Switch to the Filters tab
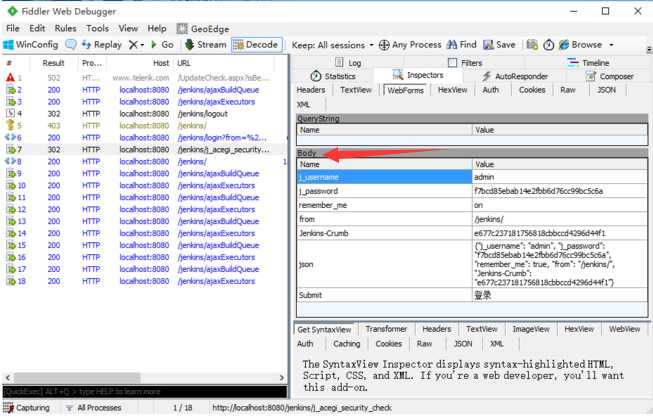 click(x=465, y=63)
